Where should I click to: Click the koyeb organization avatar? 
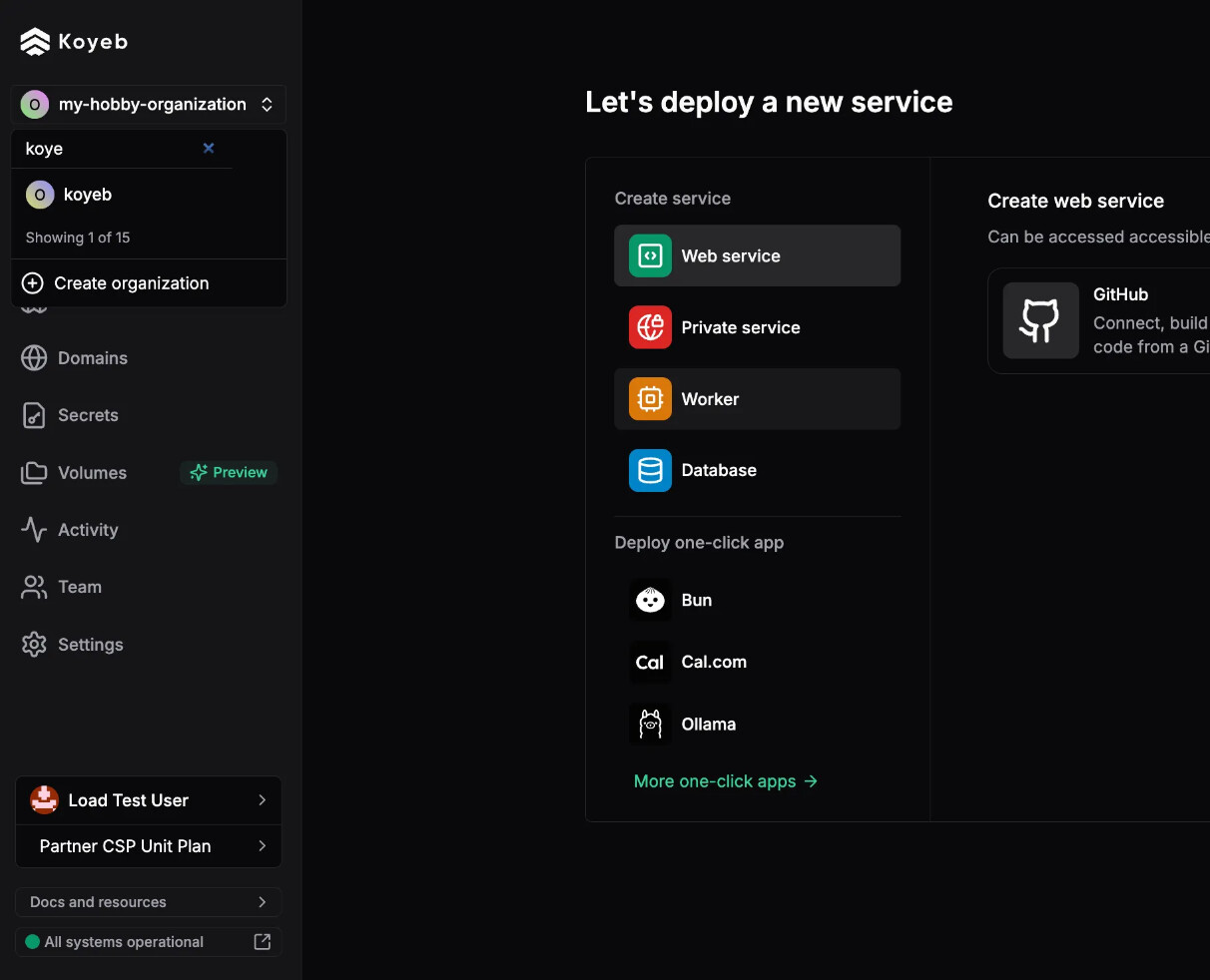click(x=40, y=195)
